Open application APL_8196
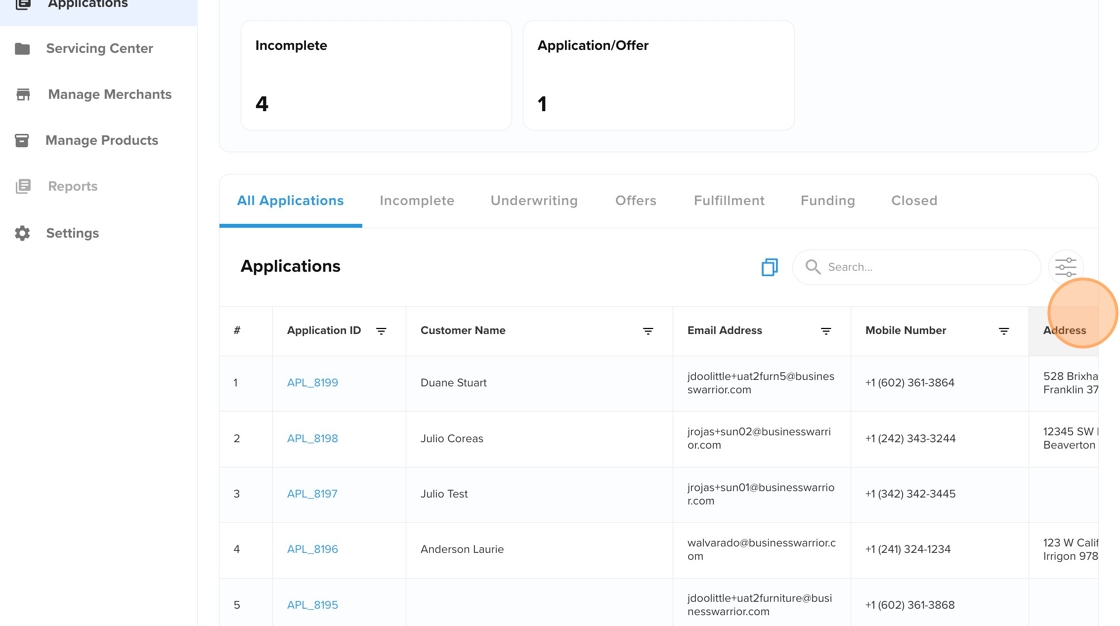 [313, 550]
